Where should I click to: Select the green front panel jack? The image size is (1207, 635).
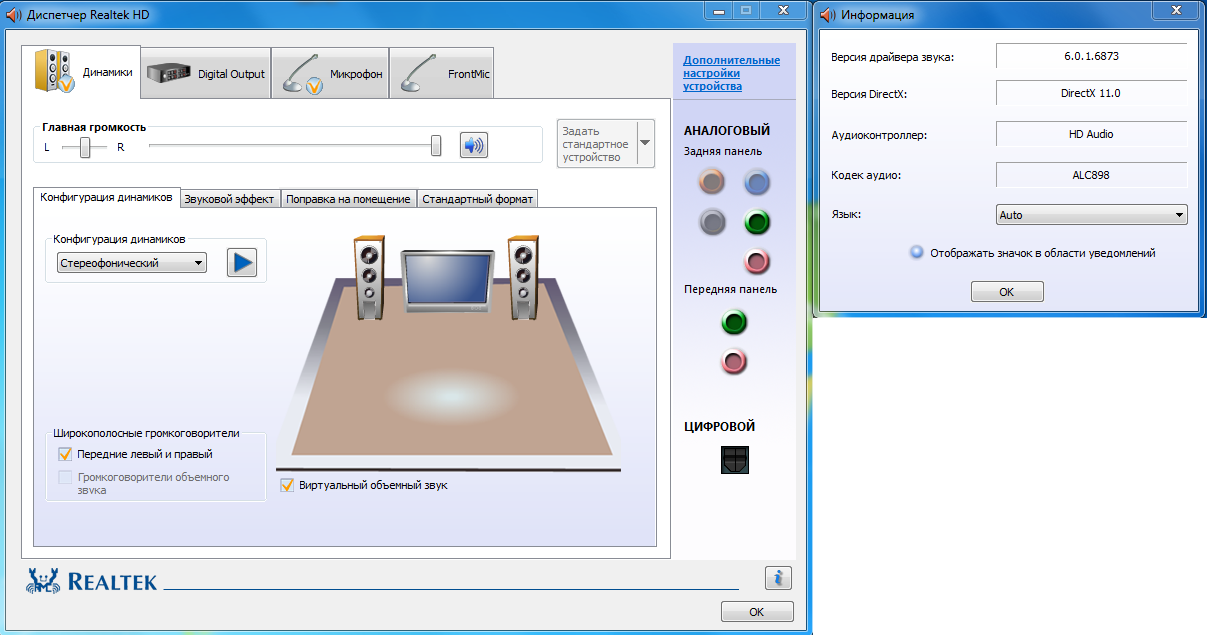click(x=734, y=323)
